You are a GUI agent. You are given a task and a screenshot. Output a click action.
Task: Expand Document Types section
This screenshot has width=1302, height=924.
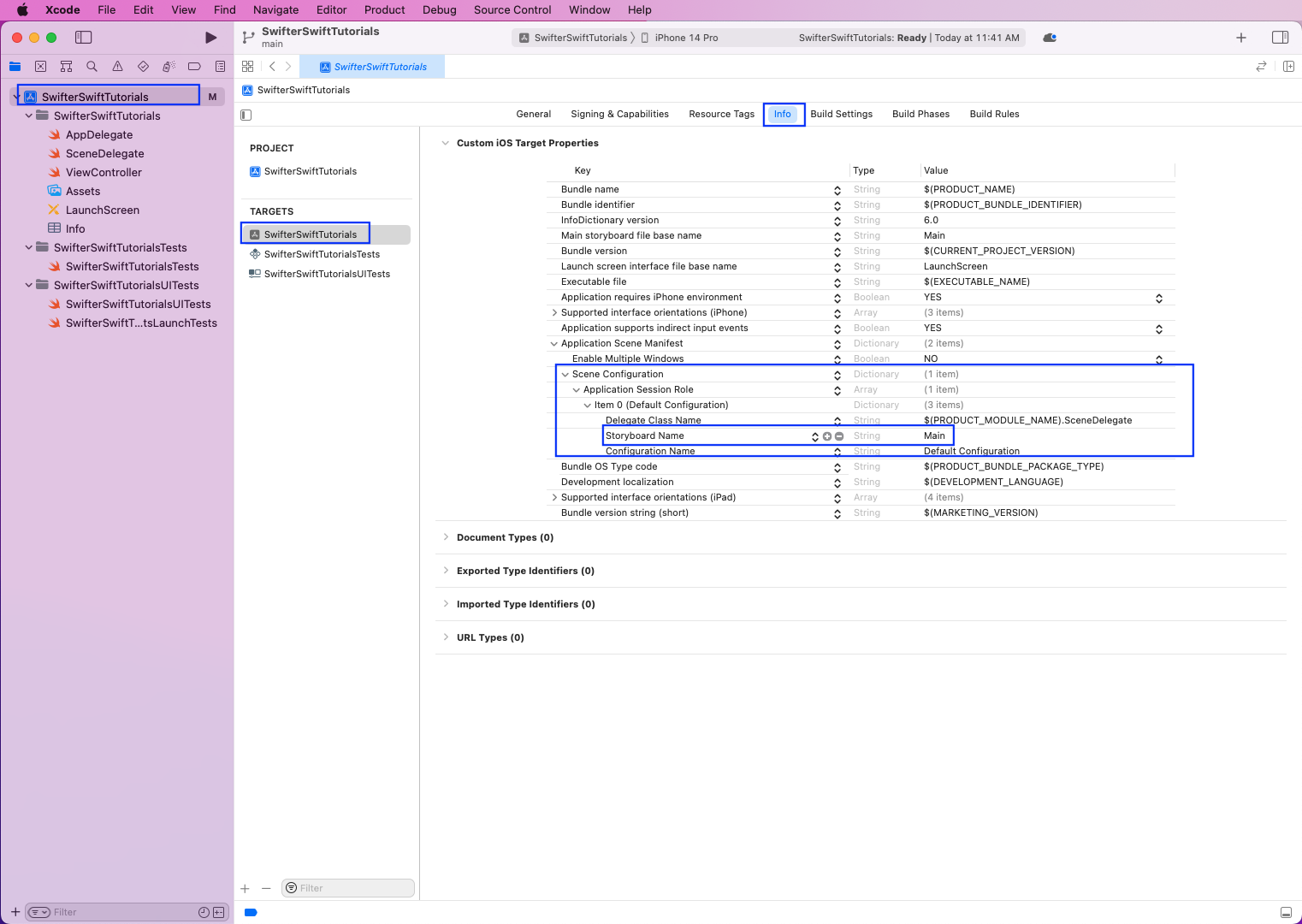pyautogui.click(x=446, y=537)
